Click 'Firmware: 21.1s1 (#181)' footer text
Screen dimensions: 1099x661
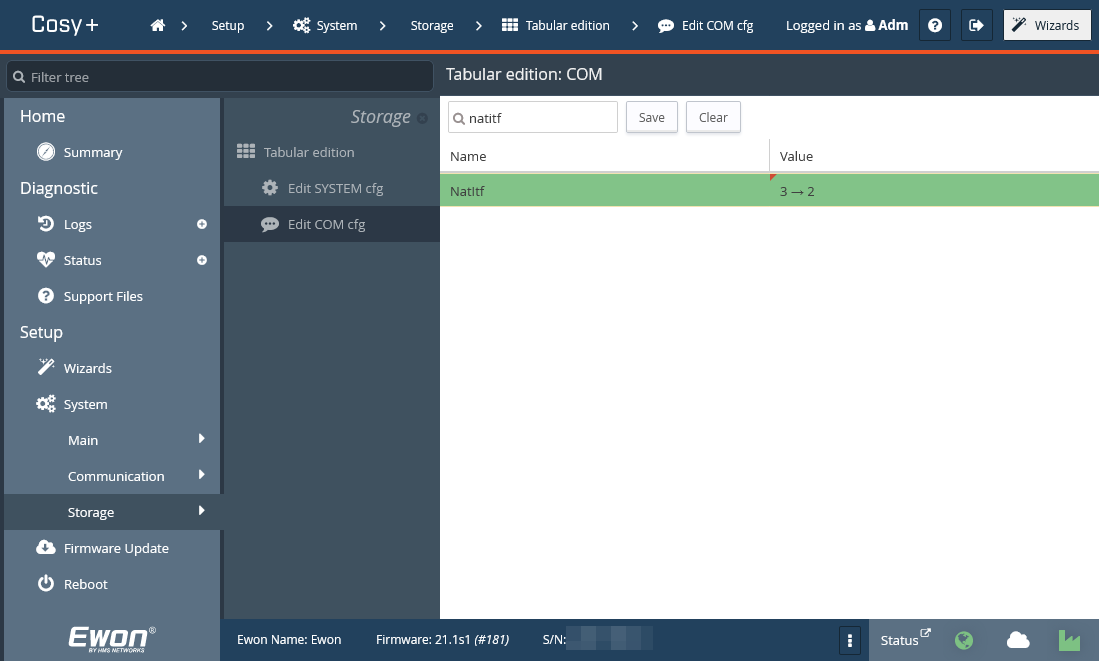click(x=442, y=639)
